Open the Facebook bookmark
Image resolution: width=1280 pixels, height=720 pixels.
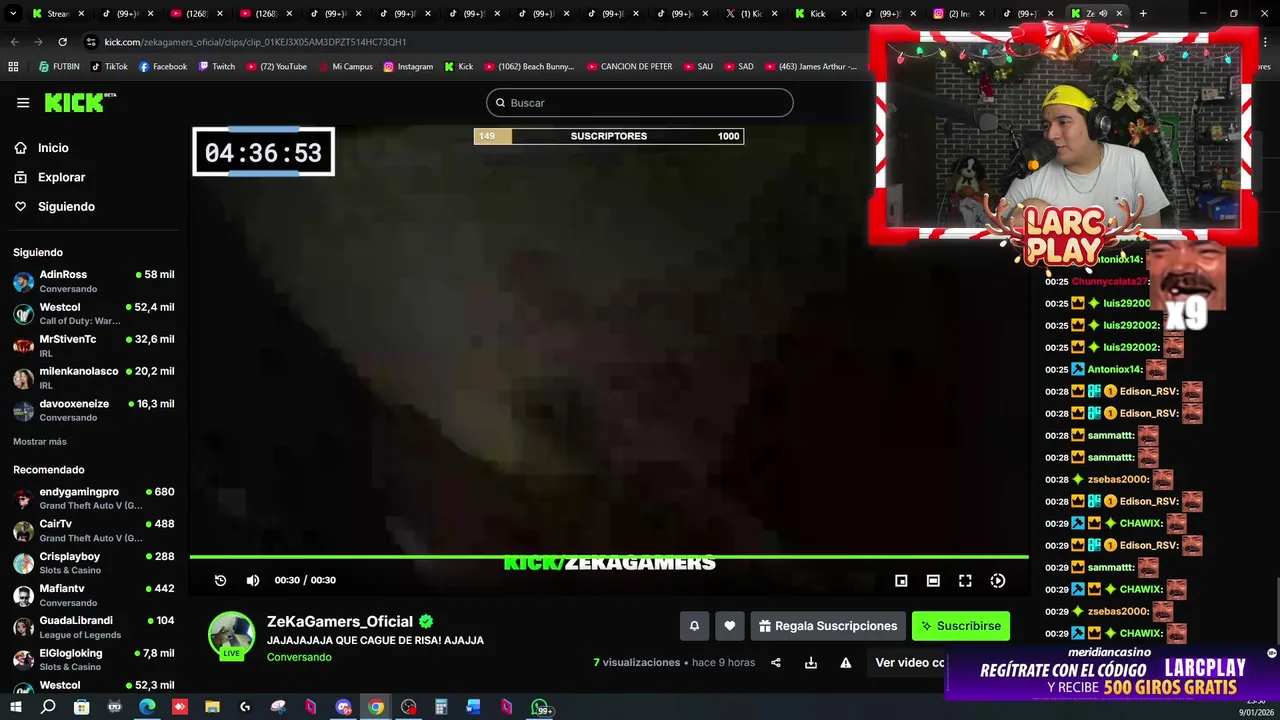pos(163,66)
